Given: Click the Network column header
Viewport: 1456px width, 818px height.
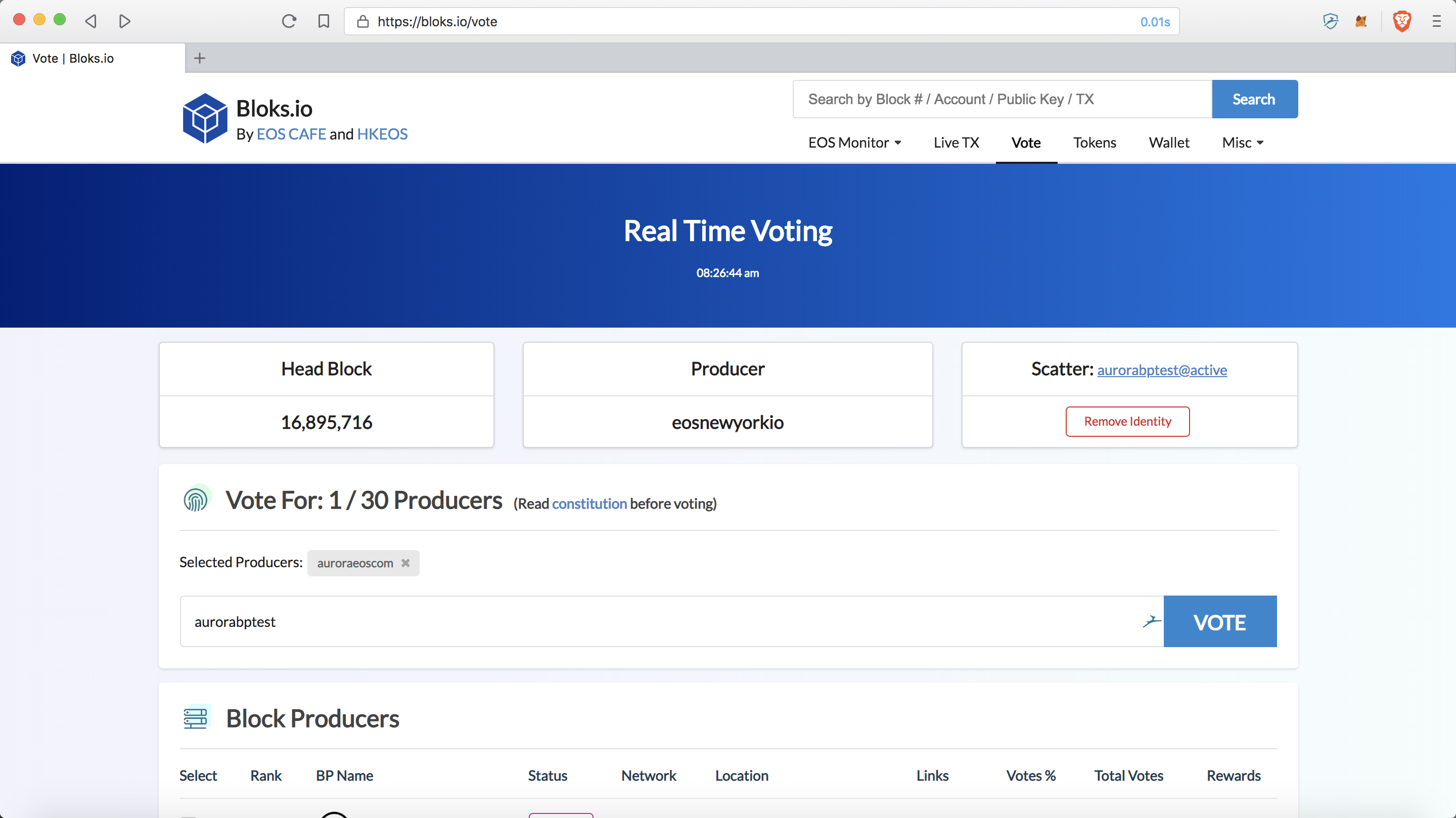Looking at the screenshot, I should pyautogui.click(x=648, y=775).
